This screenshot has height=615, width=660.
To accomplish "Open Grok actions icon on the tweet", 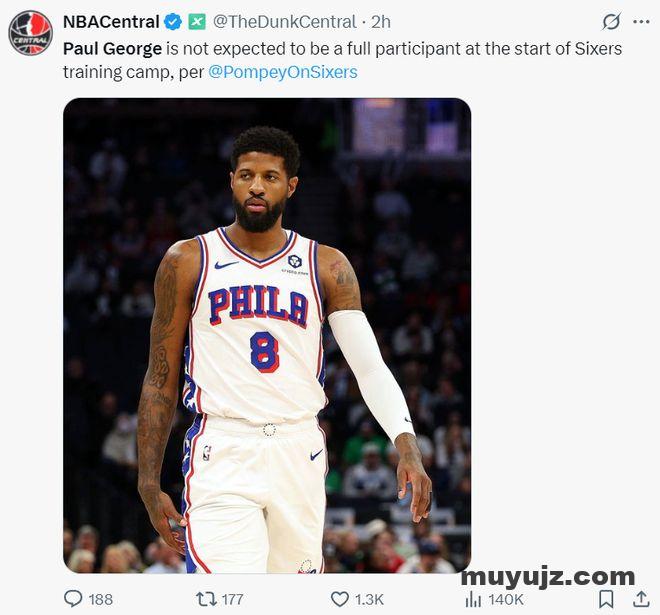I will [611, 22].
